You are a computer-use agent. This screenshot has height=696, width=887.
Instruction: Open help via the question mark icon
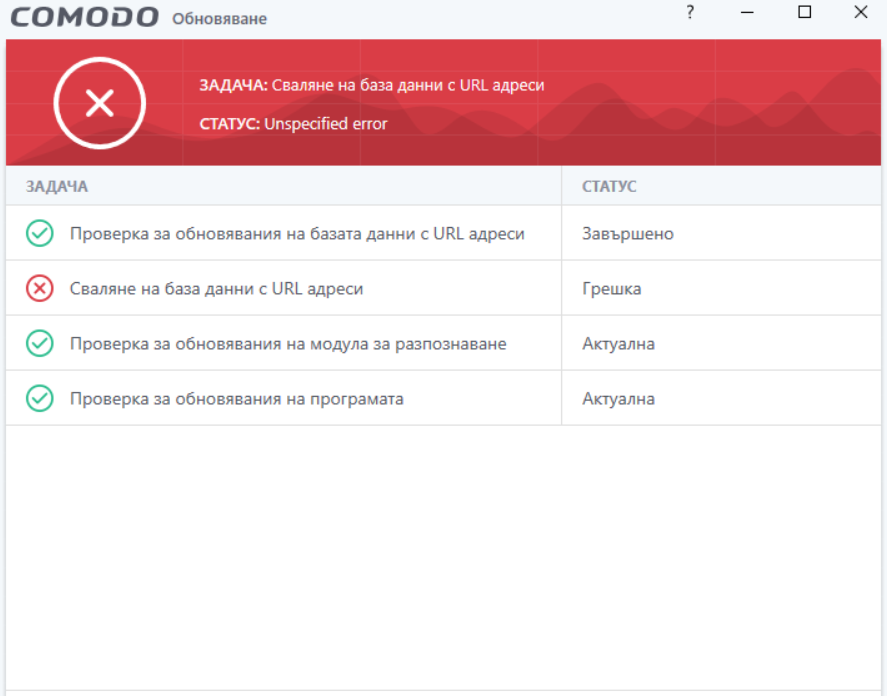point(690,12)
